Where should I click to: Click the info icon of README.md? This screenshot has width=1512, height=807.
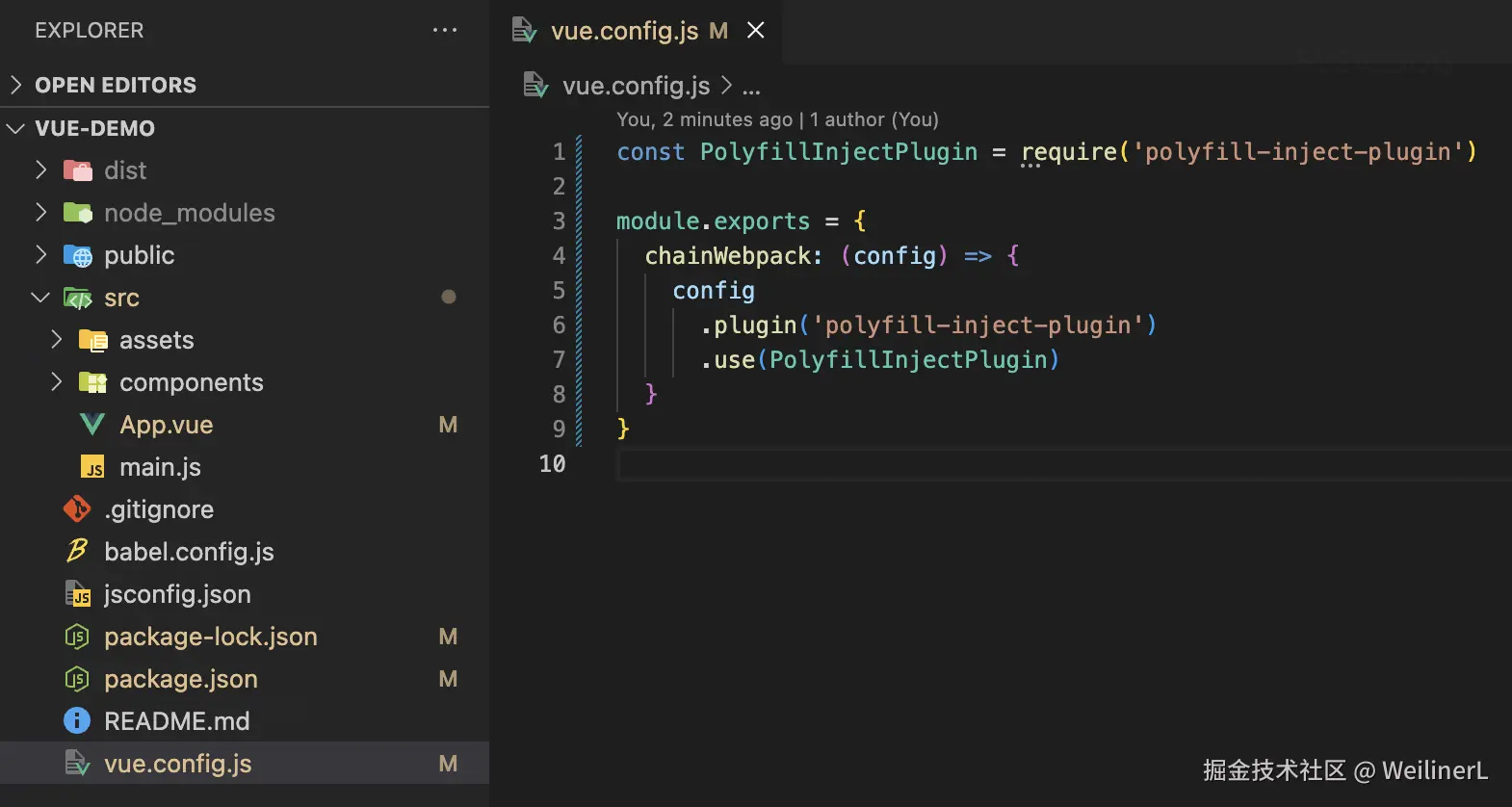(77, 721)
